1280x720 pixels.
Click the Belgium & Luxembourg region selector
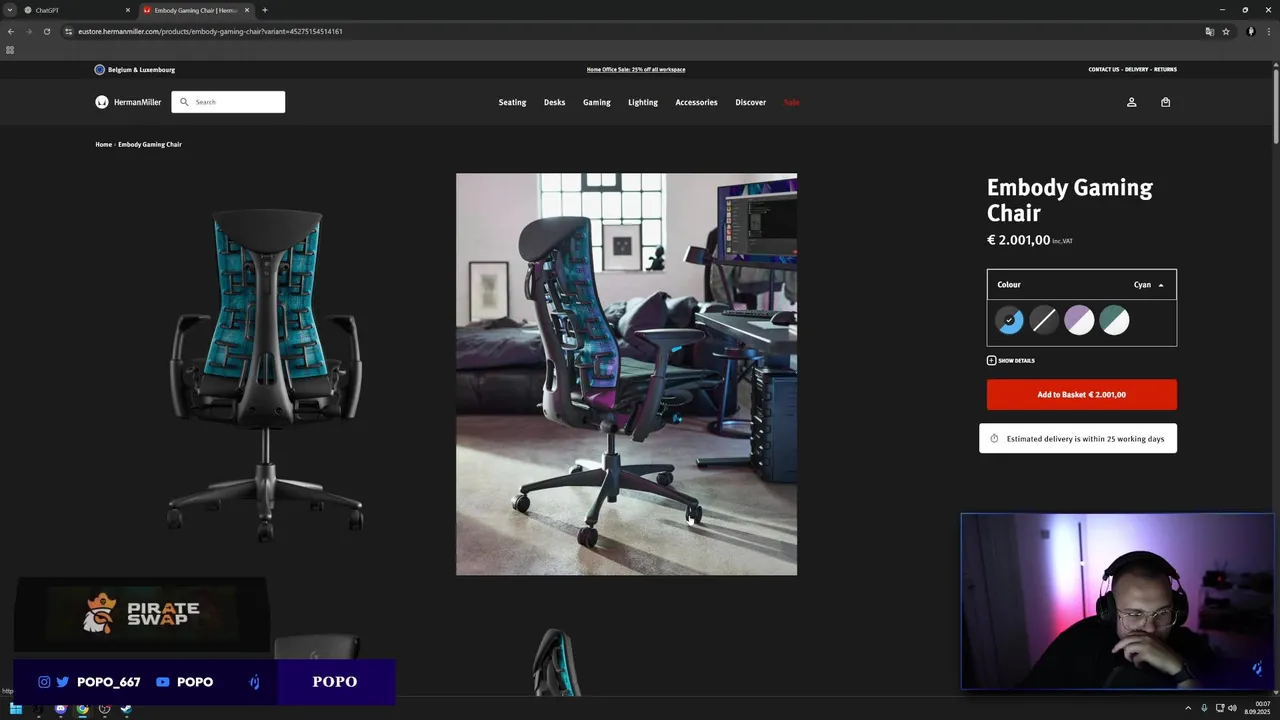pyautogui.click(x=135, y=70)
